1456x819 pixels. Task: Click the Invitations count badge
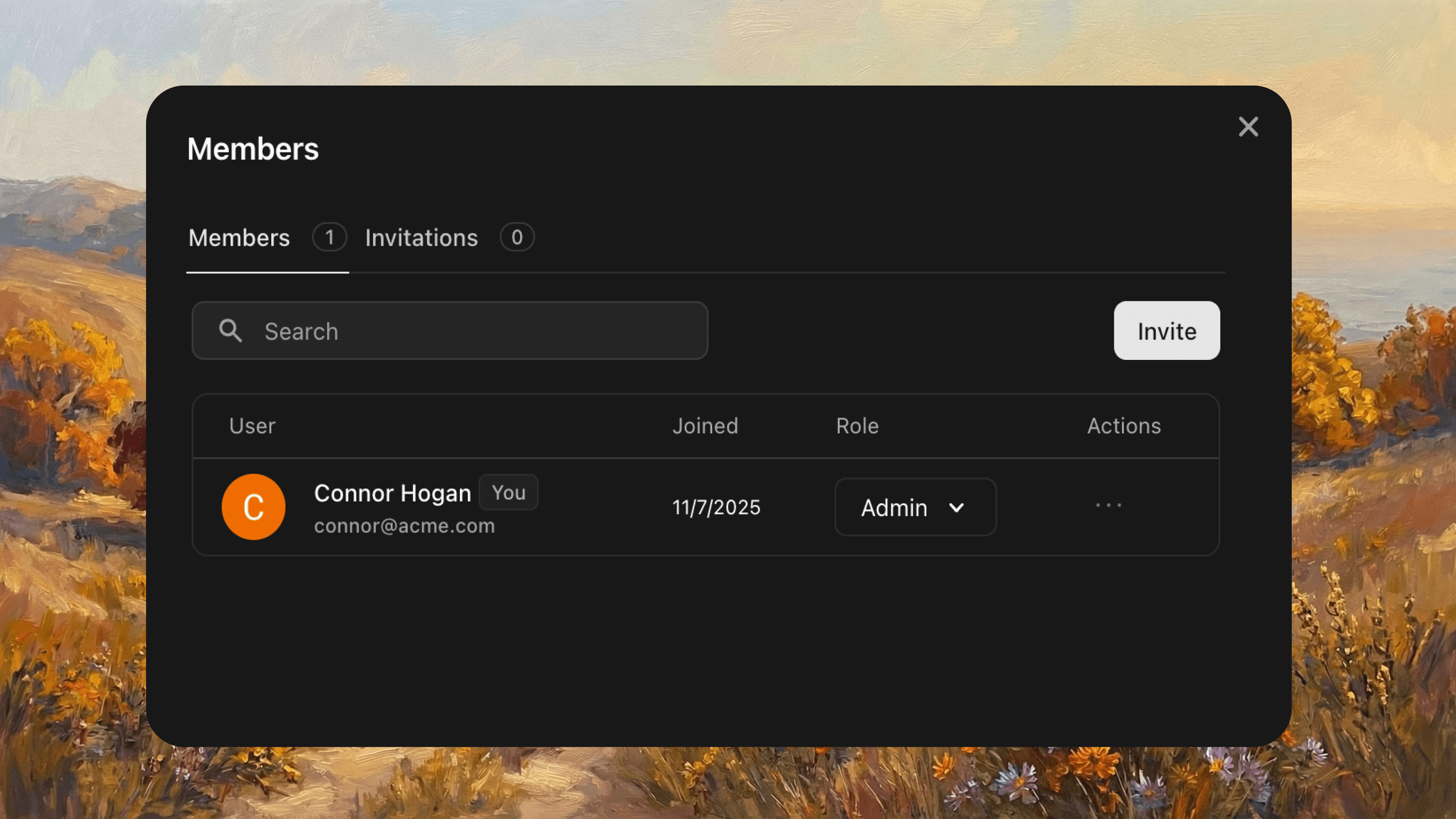pos(516,238)
